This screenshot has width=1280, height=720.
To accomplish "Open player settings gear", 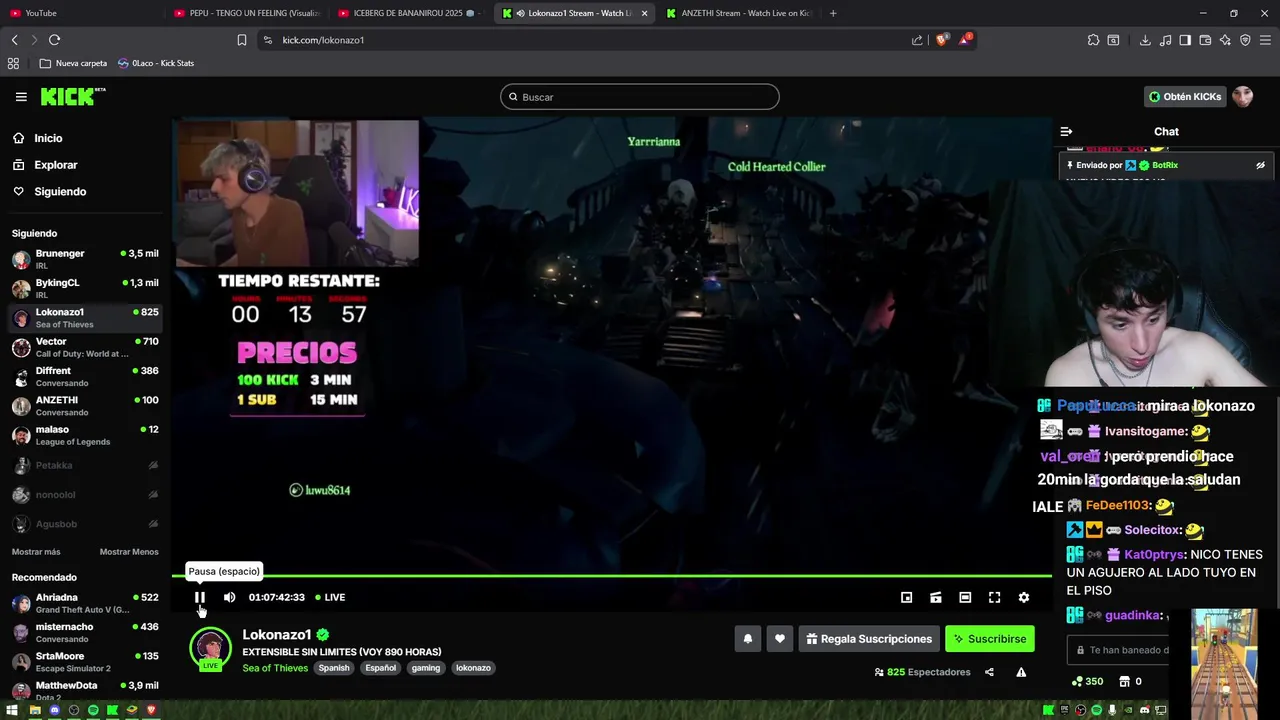I will pyautogui.click(x=1023, y=597).
